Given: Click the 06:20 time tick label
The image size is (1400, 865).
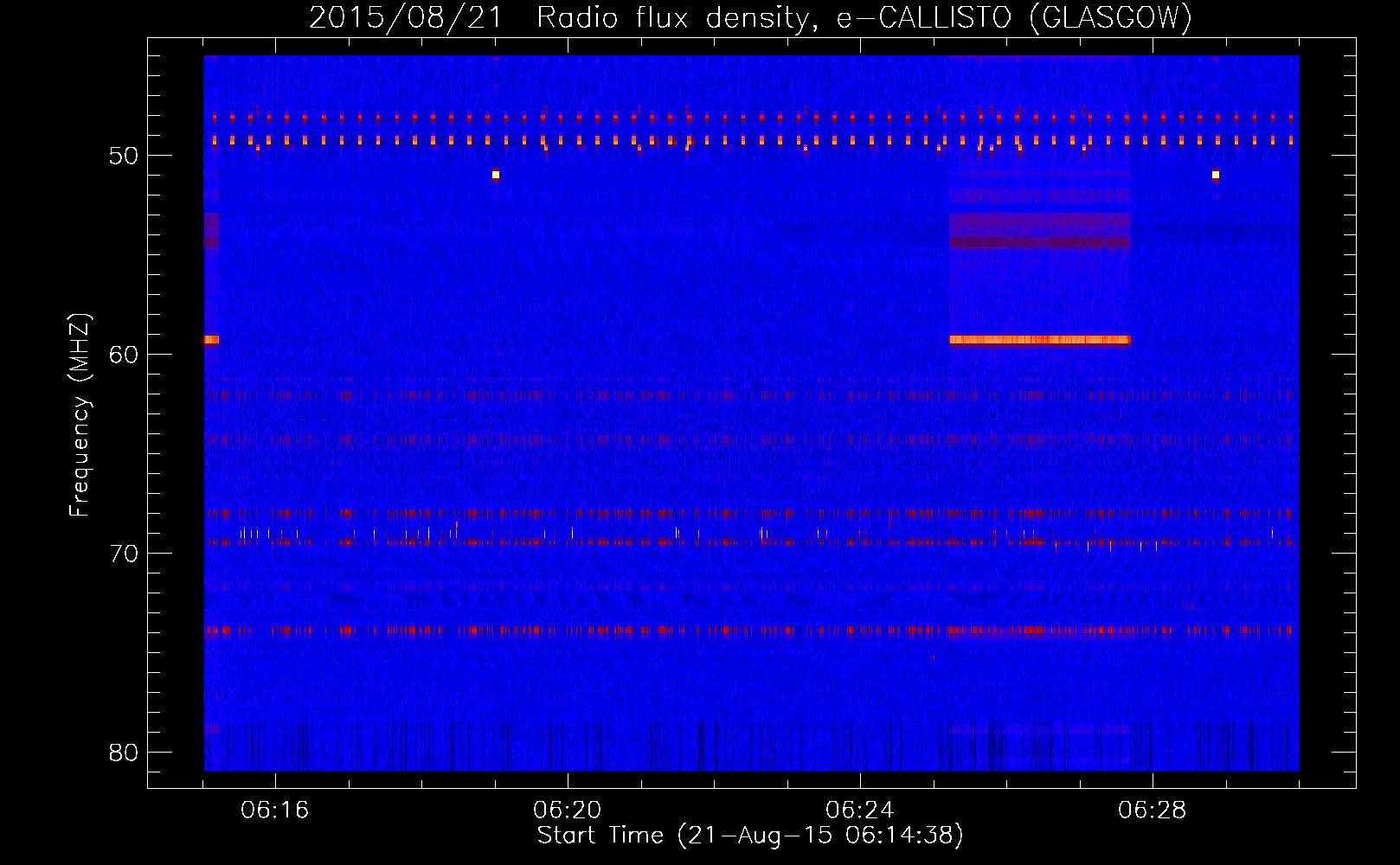Looking at the screenshot, I should click(567, 811).
